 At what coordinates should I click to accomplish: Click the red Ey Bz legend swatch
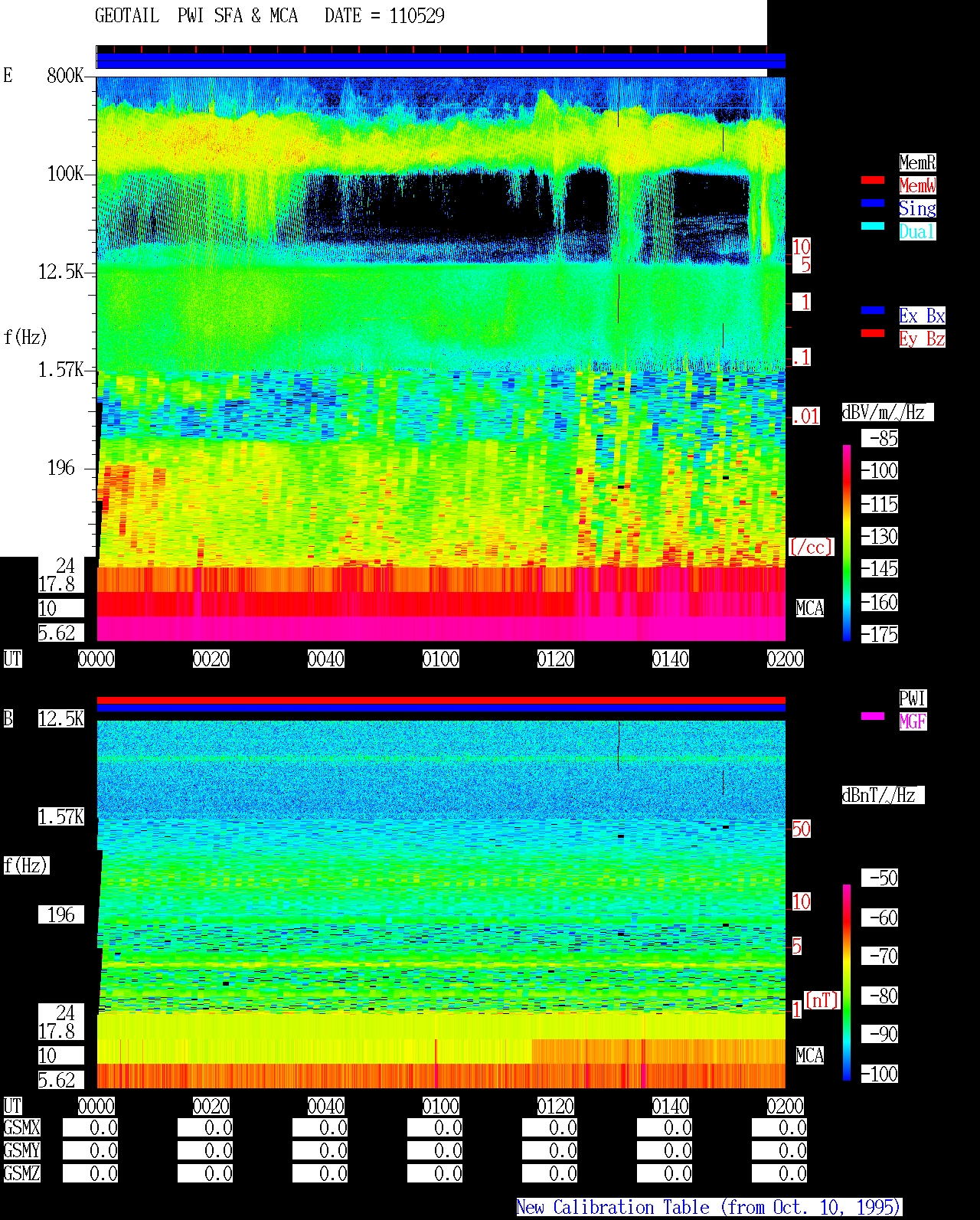point(873,333)
